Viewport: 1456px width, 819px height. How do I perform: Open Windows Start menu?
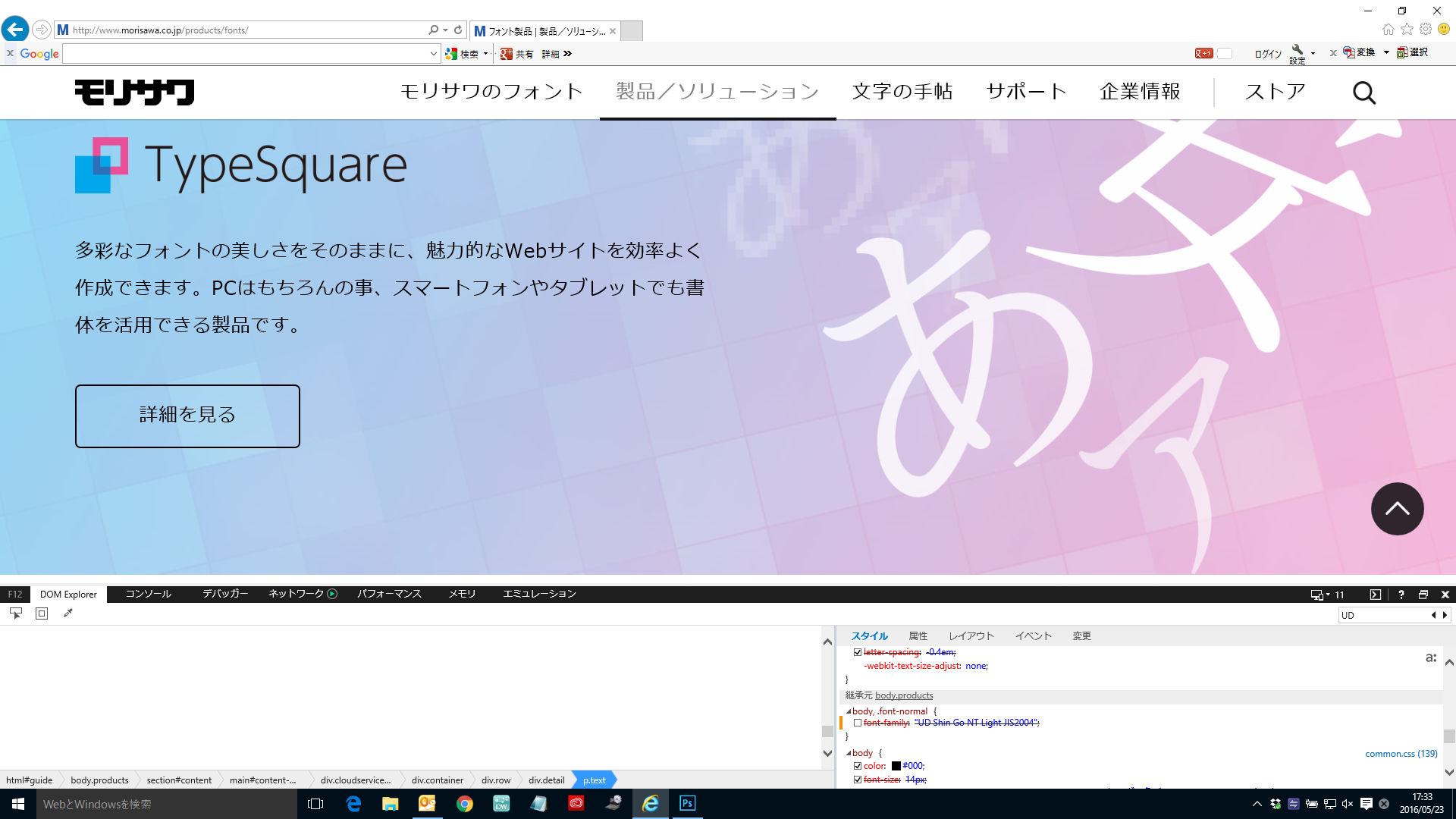[x=18, y=803]
